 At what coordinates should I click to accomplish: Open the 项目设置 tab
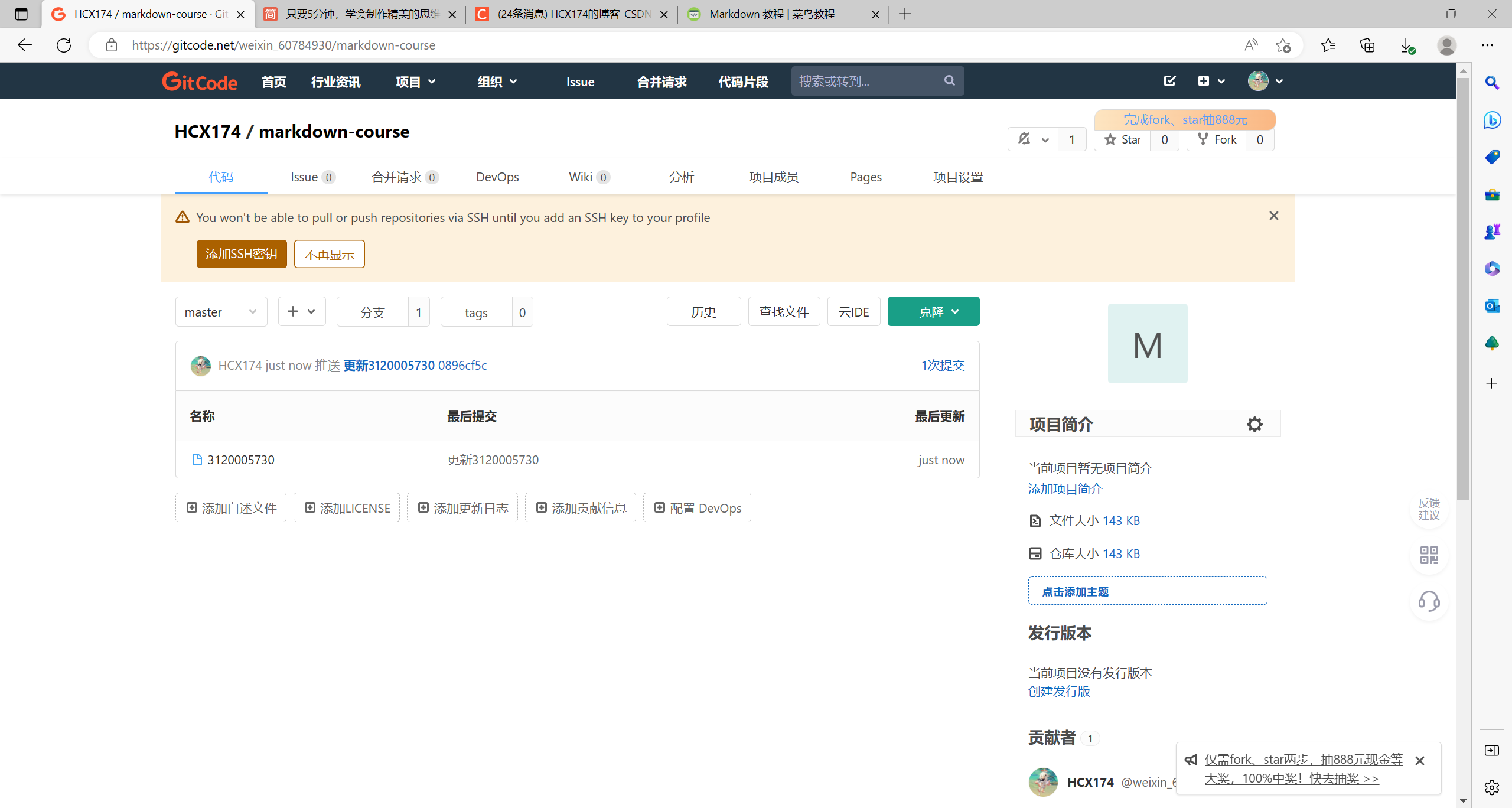[x=957, y=177]
